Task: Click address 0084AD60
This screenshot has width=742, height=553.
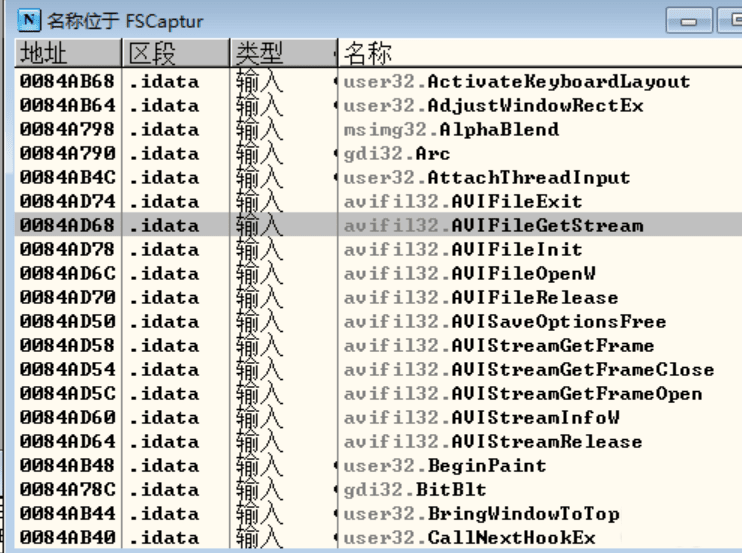Action: tap(67, 418)
